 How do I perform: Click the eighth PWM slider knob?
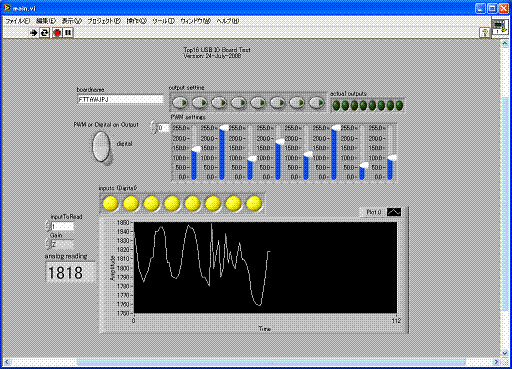pyautogui.click(x=392, y=158)
